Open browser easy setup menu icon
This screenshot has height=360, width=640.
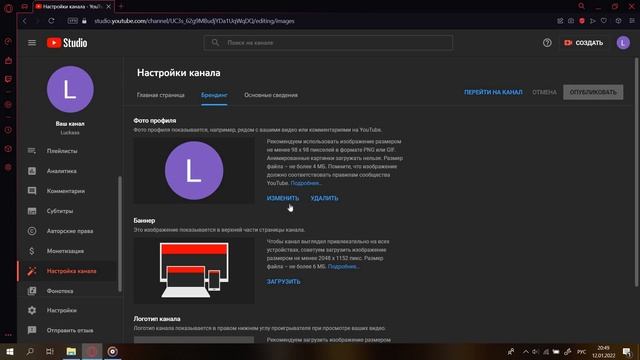(632, 21)
